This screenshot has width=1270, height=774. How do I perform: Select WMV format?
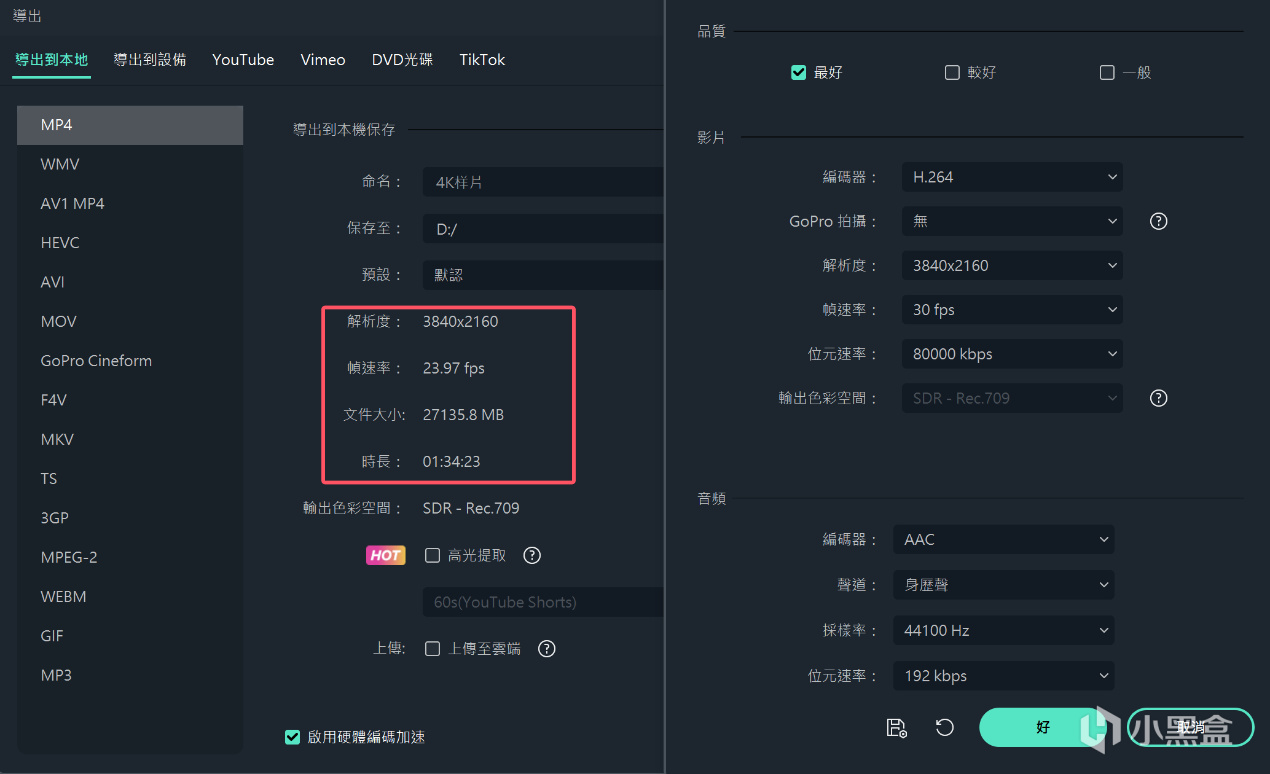tap(130, 164)
